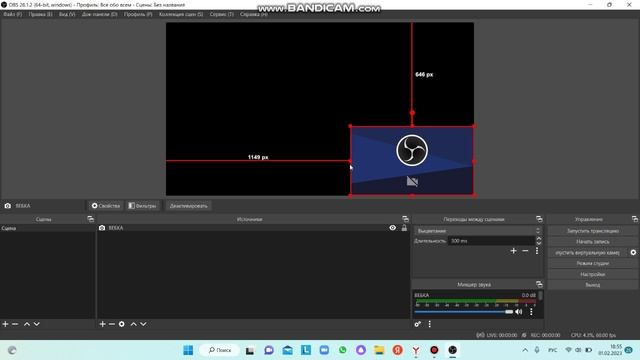Open virtual camera settings gear
640x360 pixels.
pos(633,253)
